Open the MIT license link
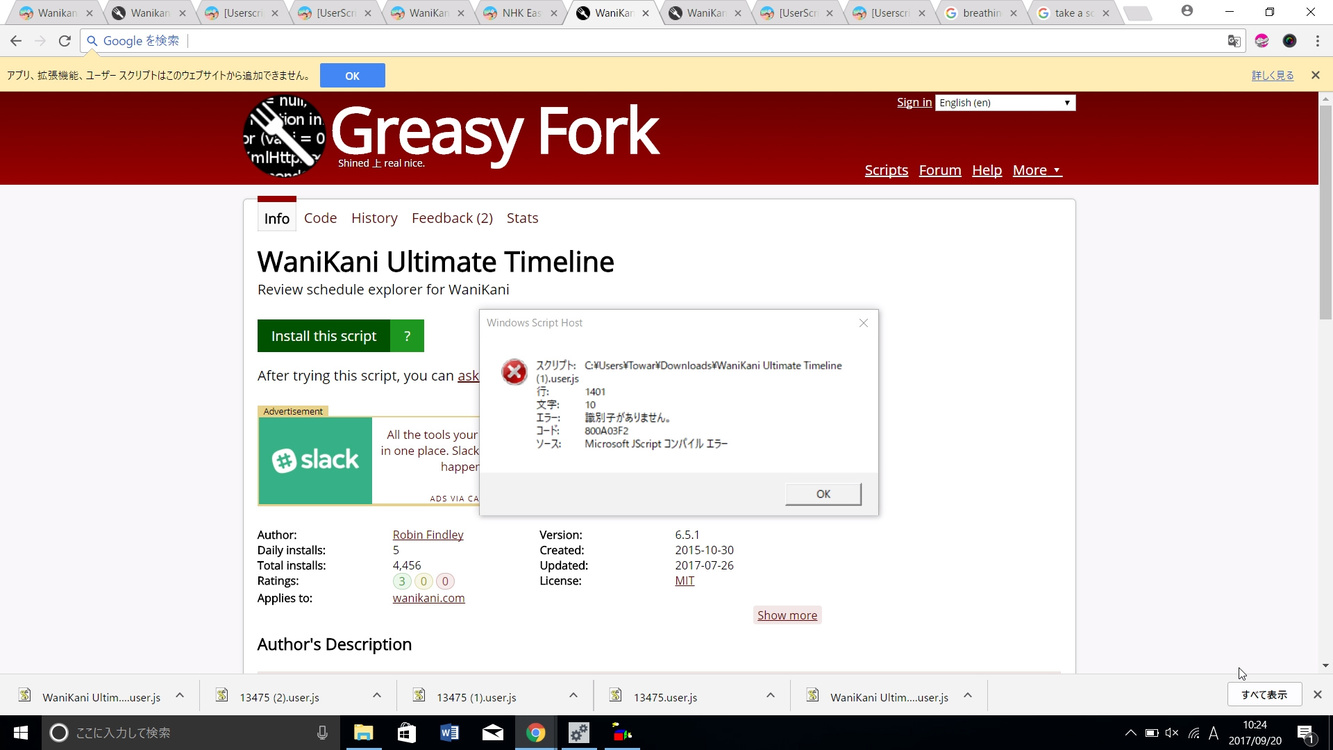 (x=685, y=581)
